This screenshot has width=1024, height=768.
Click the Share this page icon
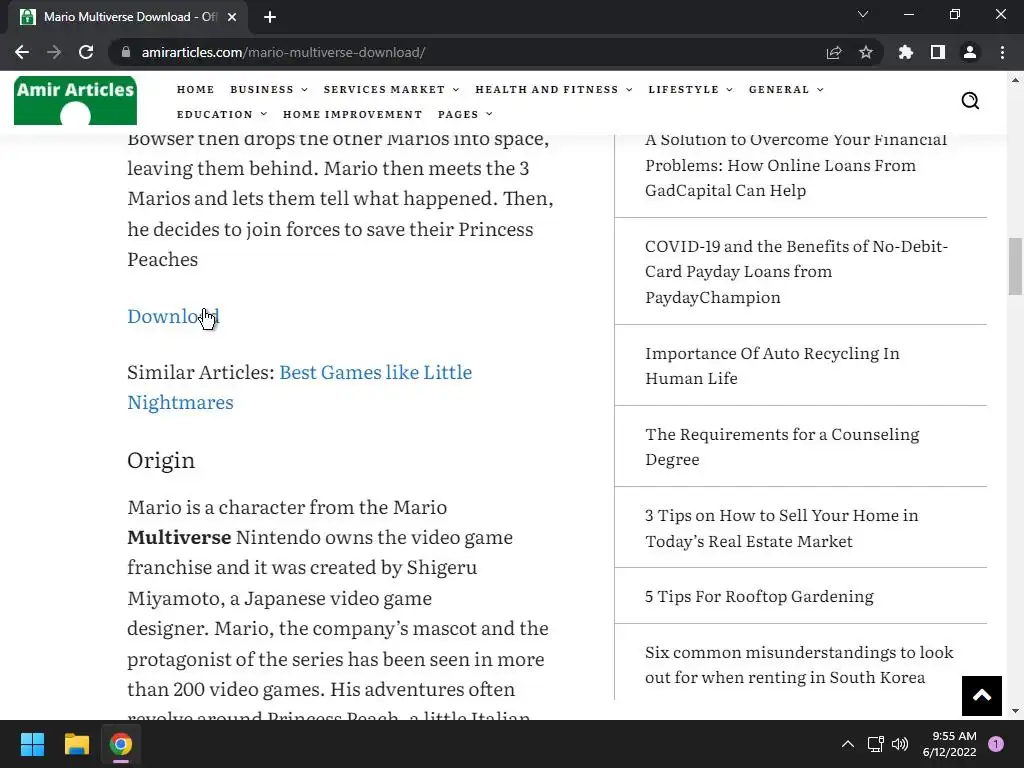click(834, 52)
